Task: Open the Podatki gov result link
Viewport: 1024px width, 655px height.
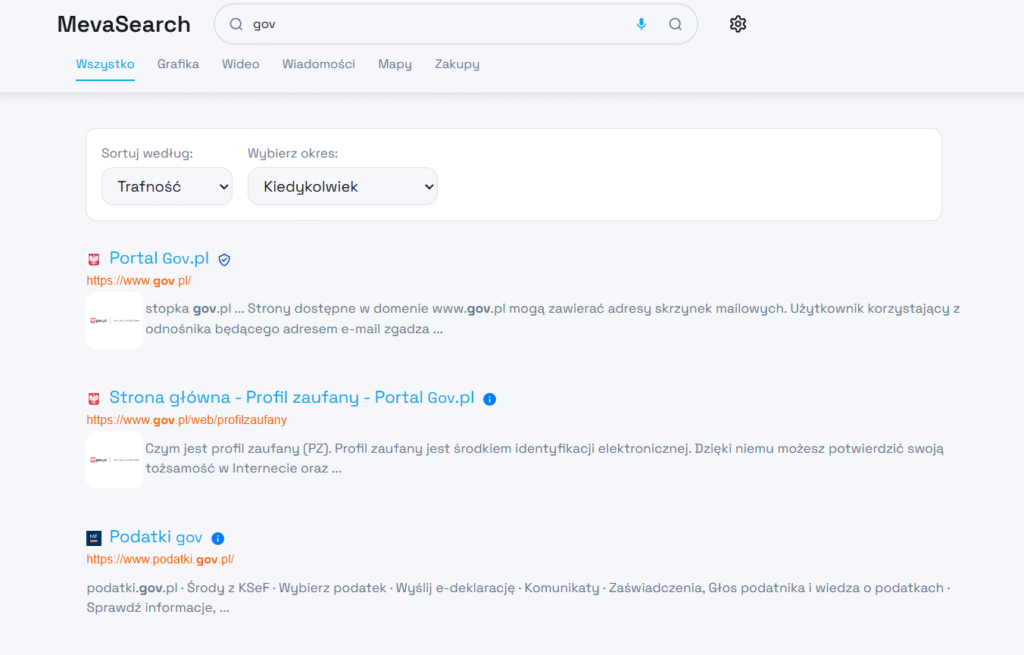Action: 156,537
